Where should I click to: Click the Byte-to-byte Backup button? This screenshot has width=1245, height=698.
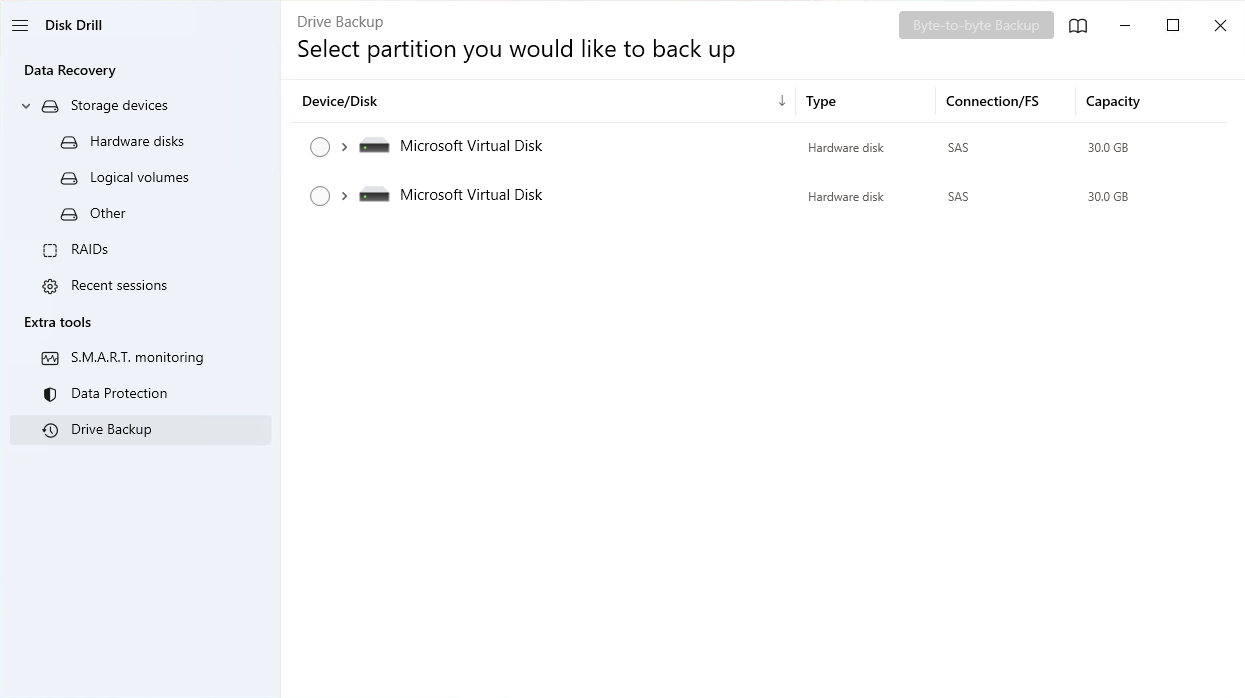point(976,25)
